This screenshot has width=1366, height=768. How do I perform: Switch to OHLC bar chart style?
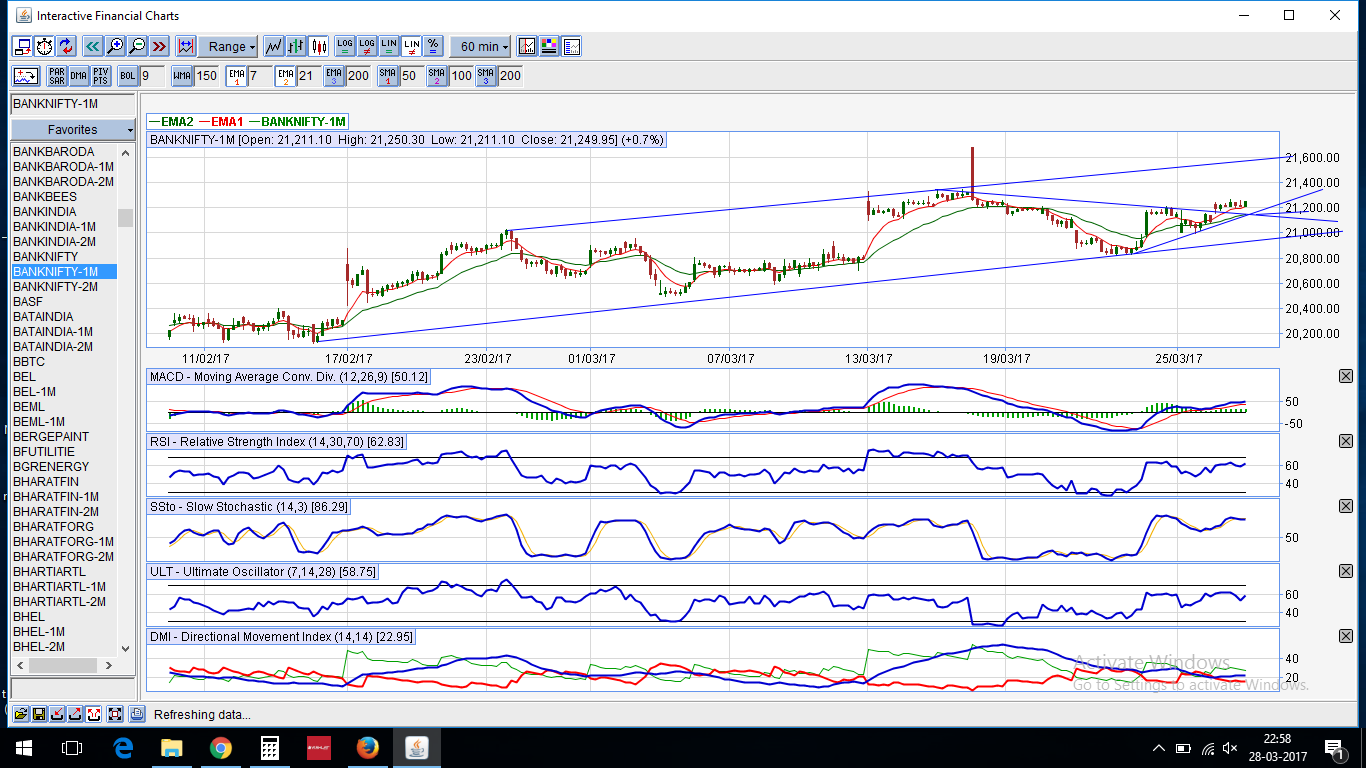pos(296,46)
